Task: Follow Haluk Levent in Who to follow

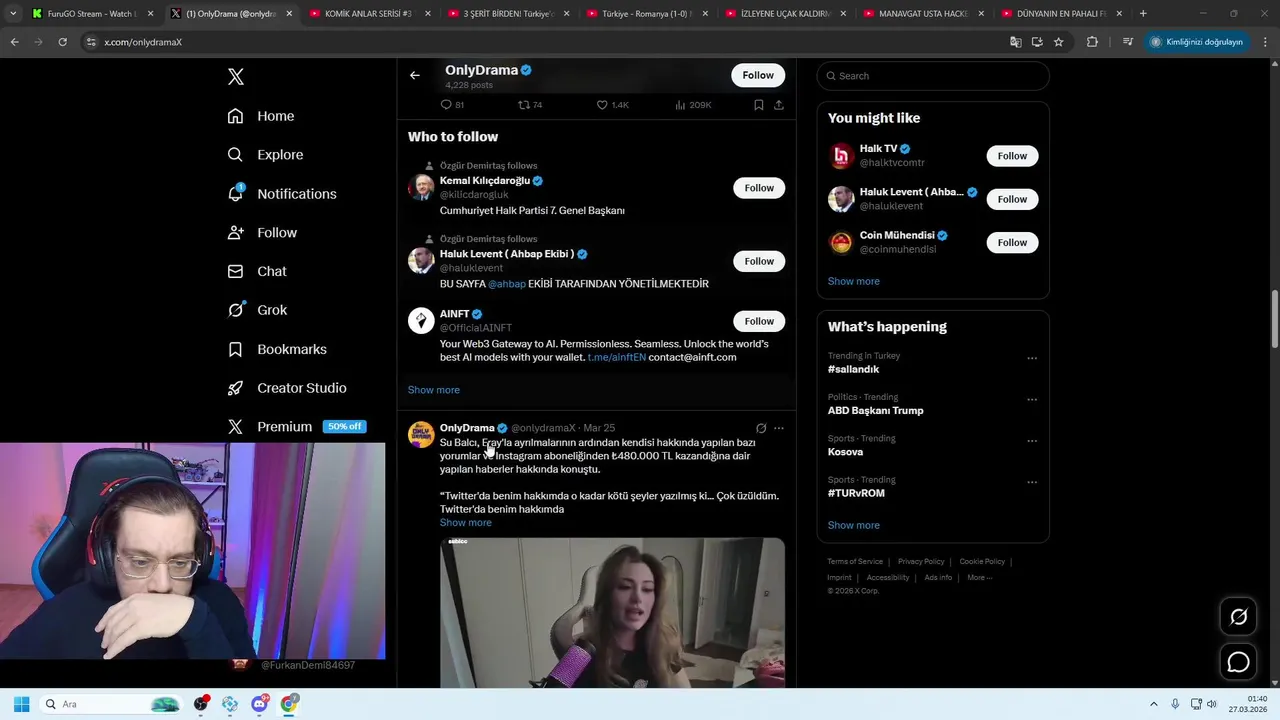Action: [x=759, y=261]
